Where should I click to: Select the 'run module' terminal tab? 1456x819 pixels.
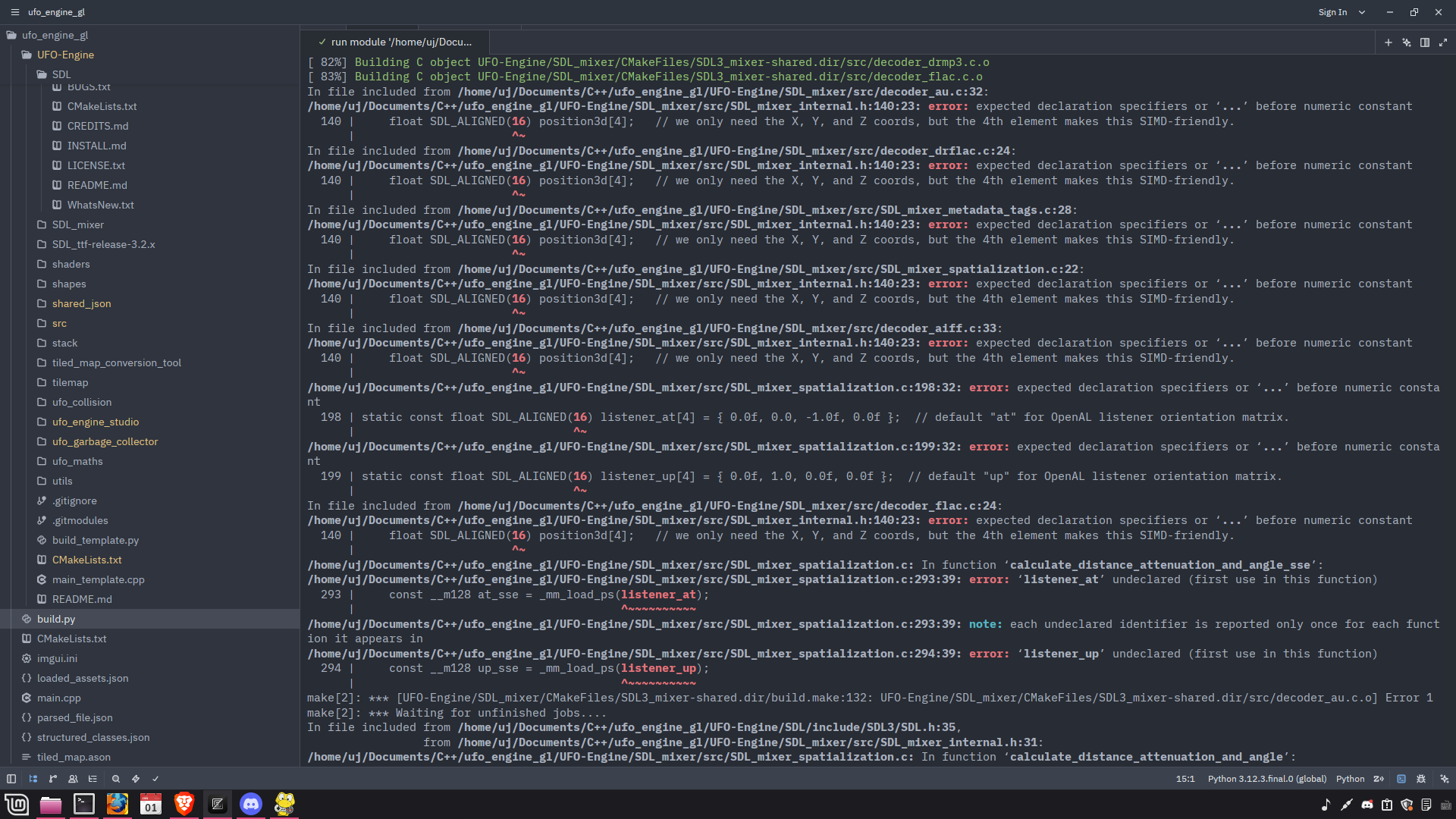(394, 42)
